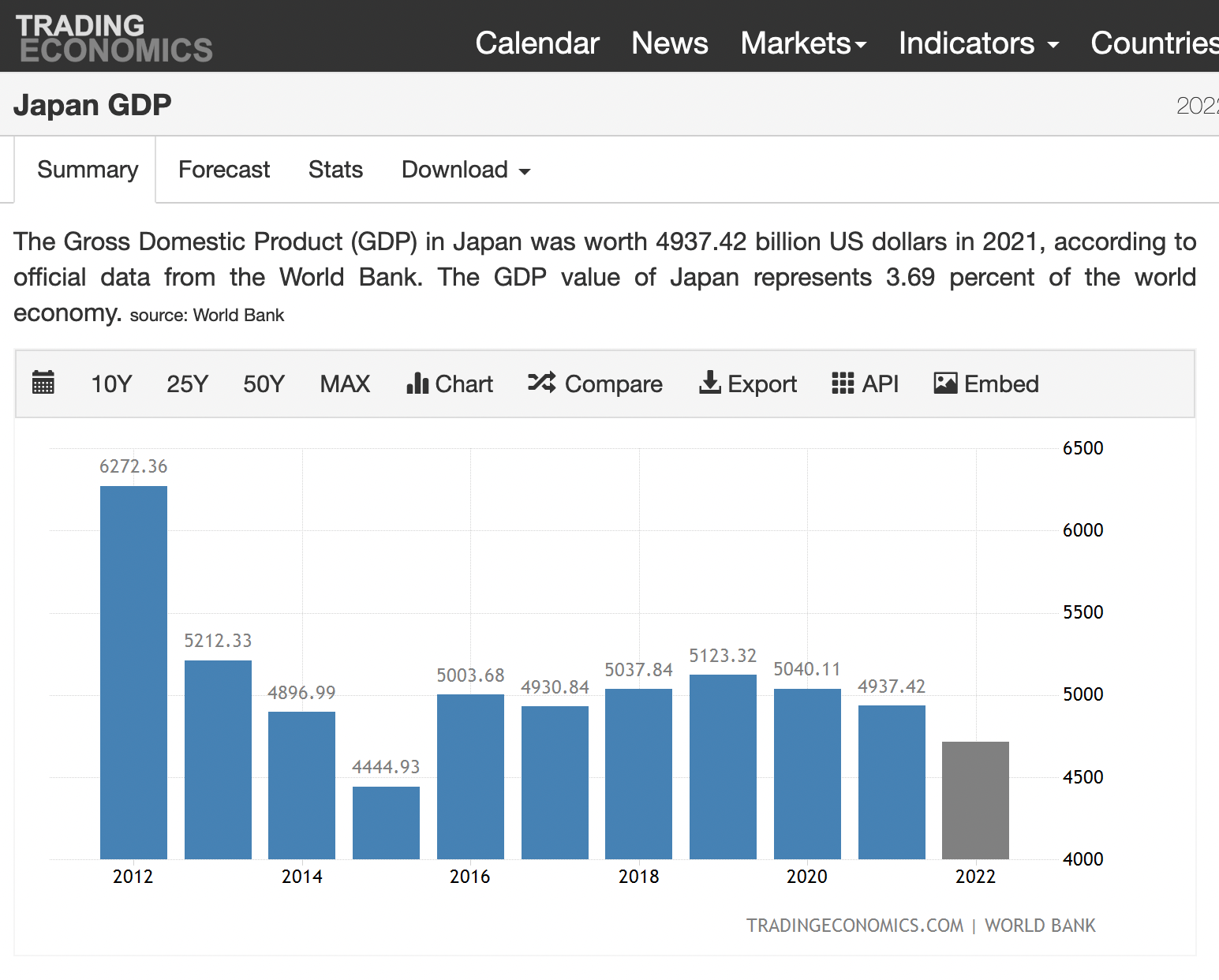Click the 2018 bar labeled 5037.84

(638, 774)
